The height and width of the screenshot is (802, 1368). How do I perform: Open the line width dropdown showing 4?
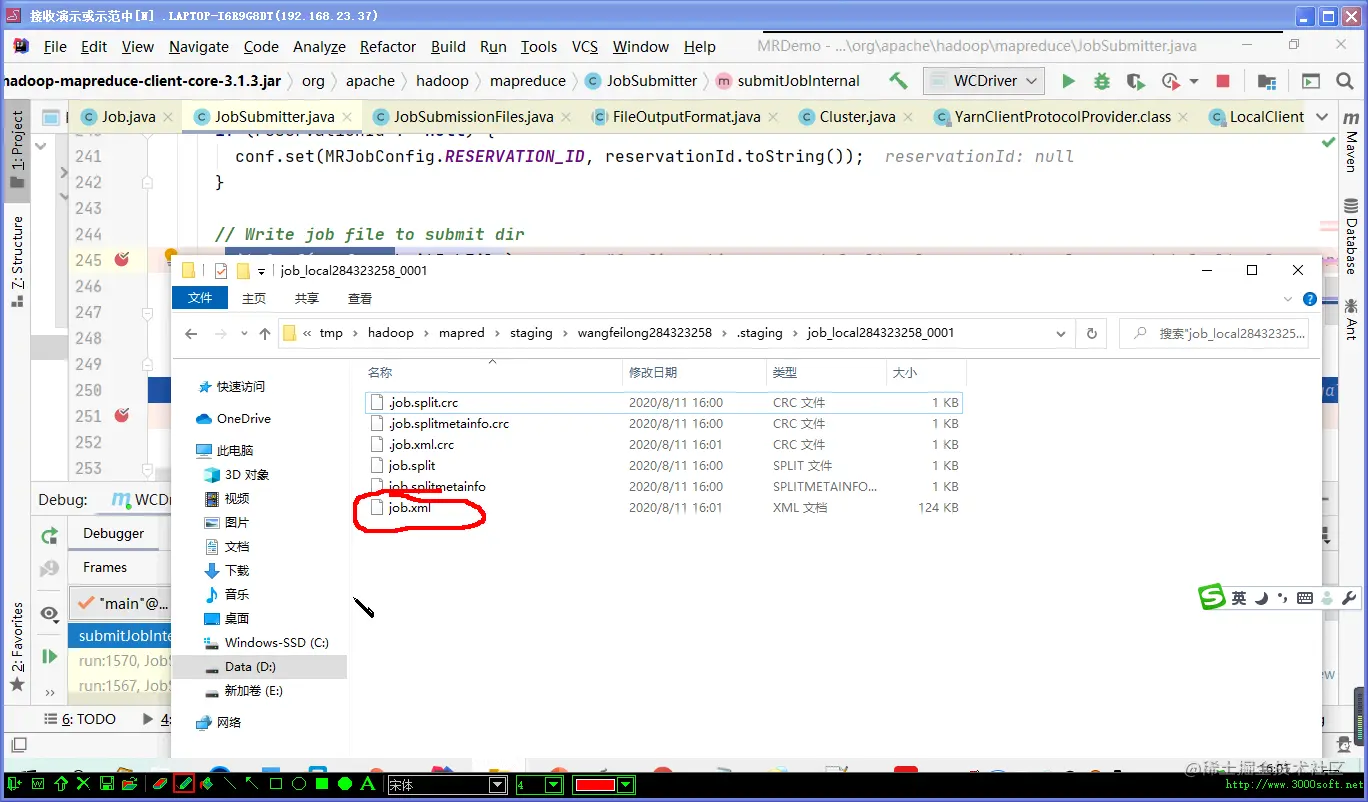553,785
